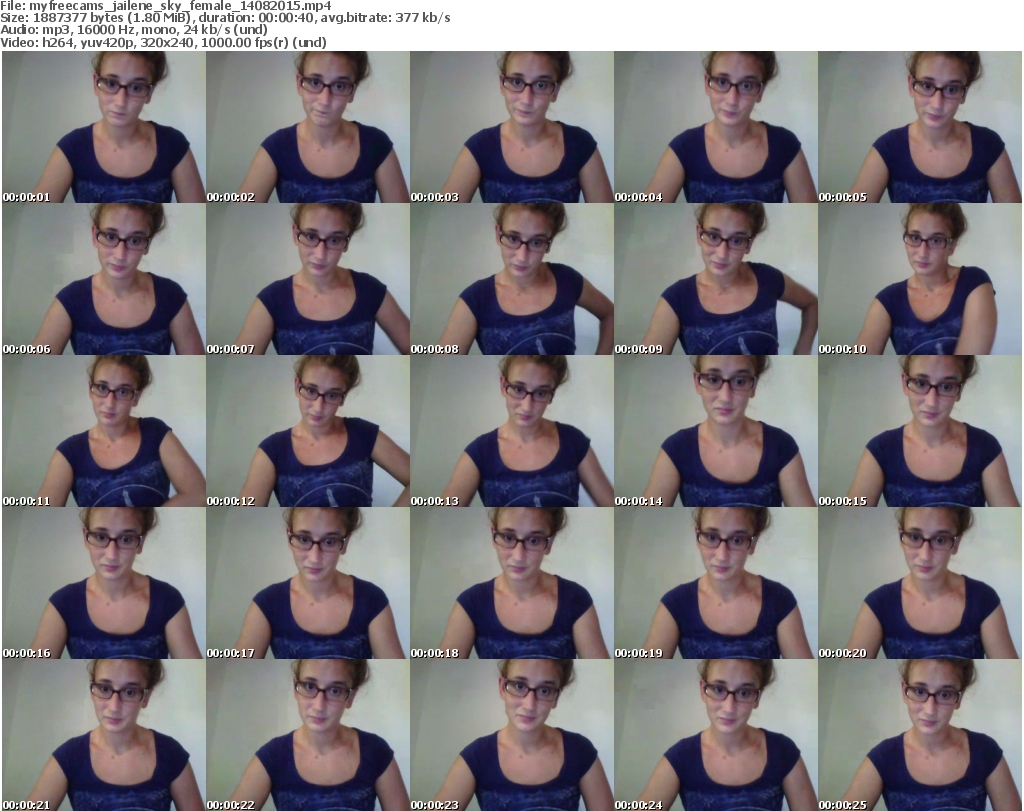Click the Audio mp3 info line
The image size is (1024, 811).
point(134,30)
